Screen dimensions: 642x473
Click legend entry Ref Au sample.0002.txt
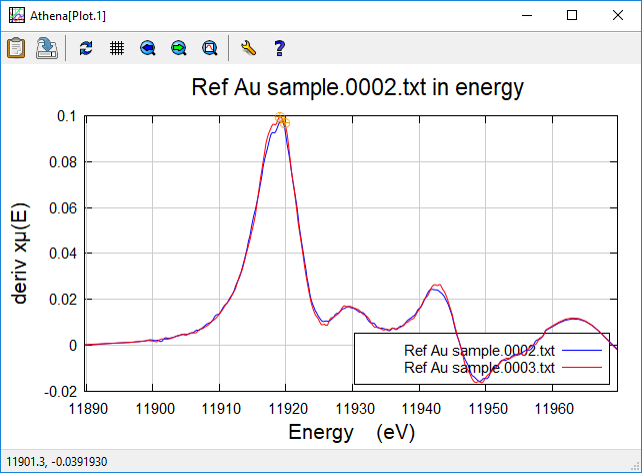pos(479,351)
